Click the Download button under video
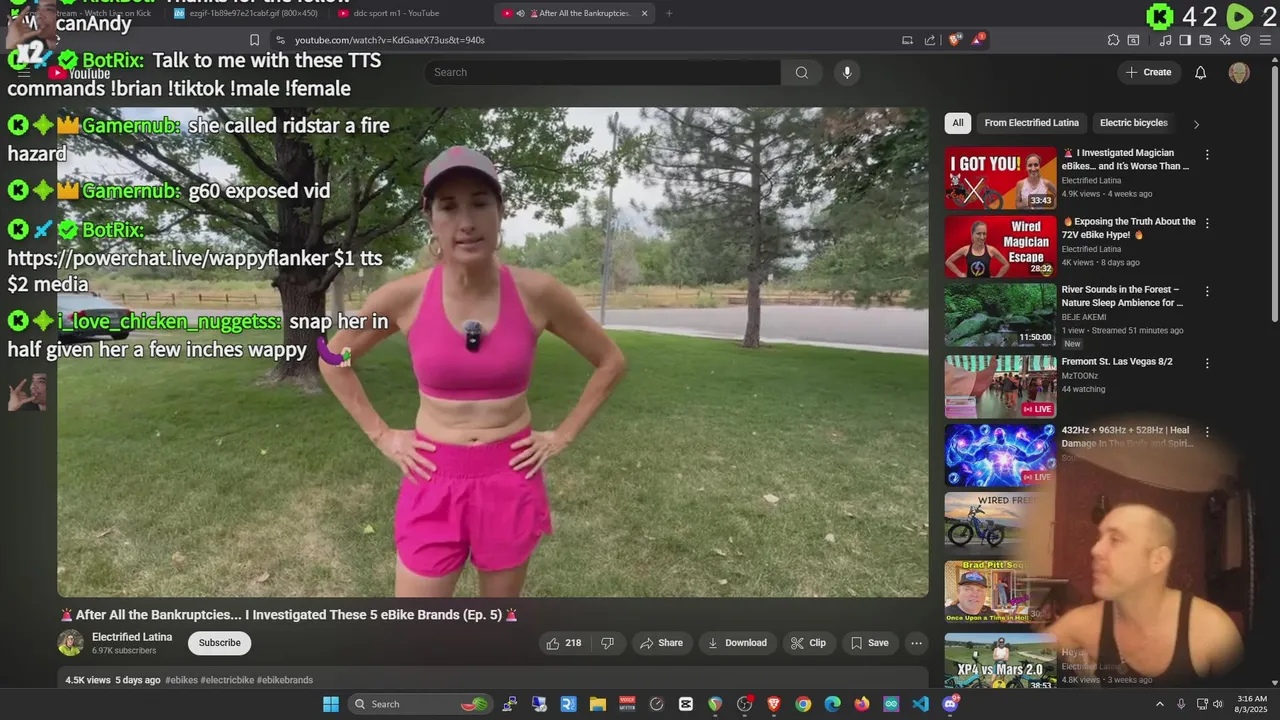This screenshot has height=720, width=1280. (737, 643)
